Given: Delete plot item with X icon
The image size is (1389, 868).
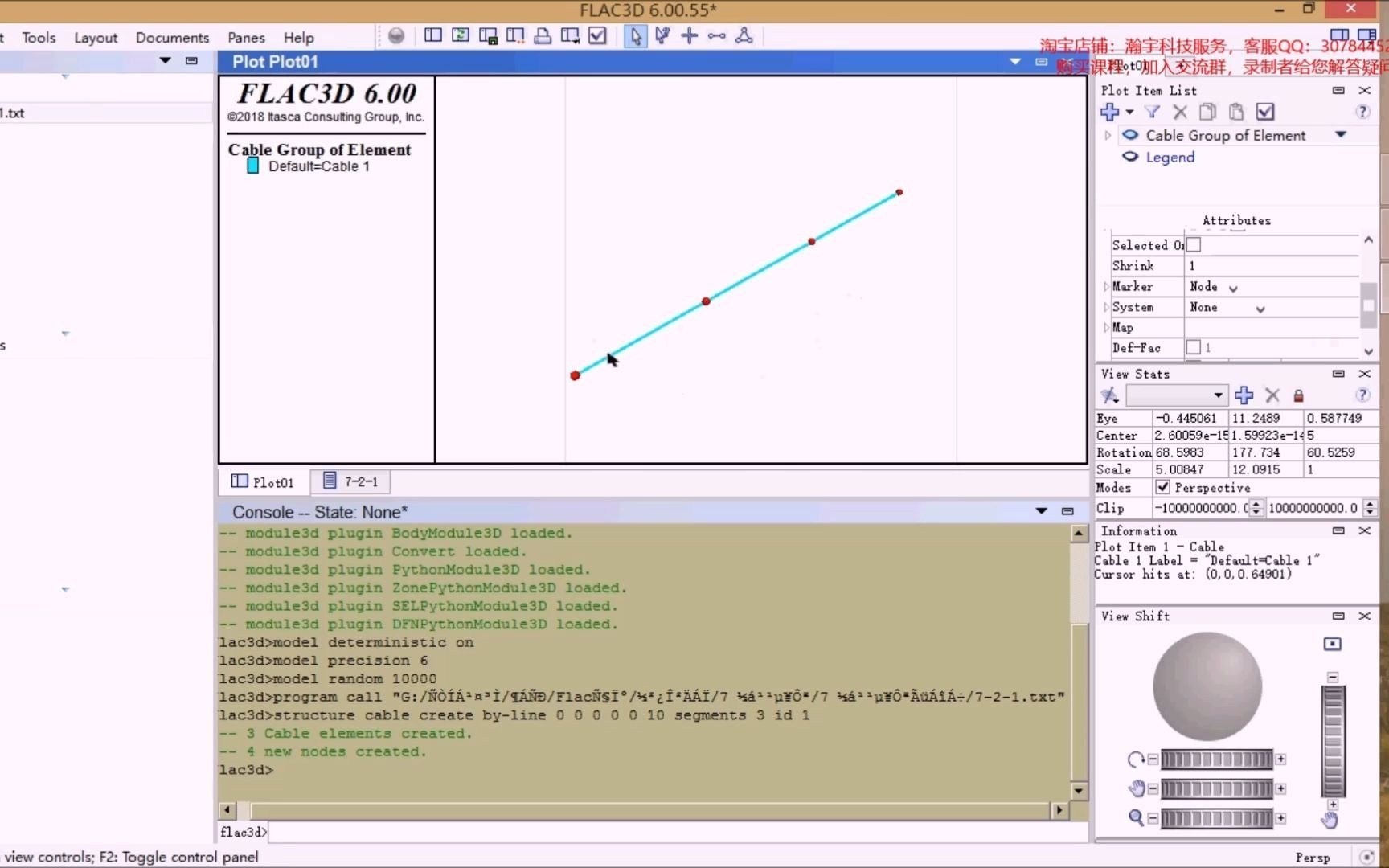Looking at the screenshot, I should (x=1180, y=112).
